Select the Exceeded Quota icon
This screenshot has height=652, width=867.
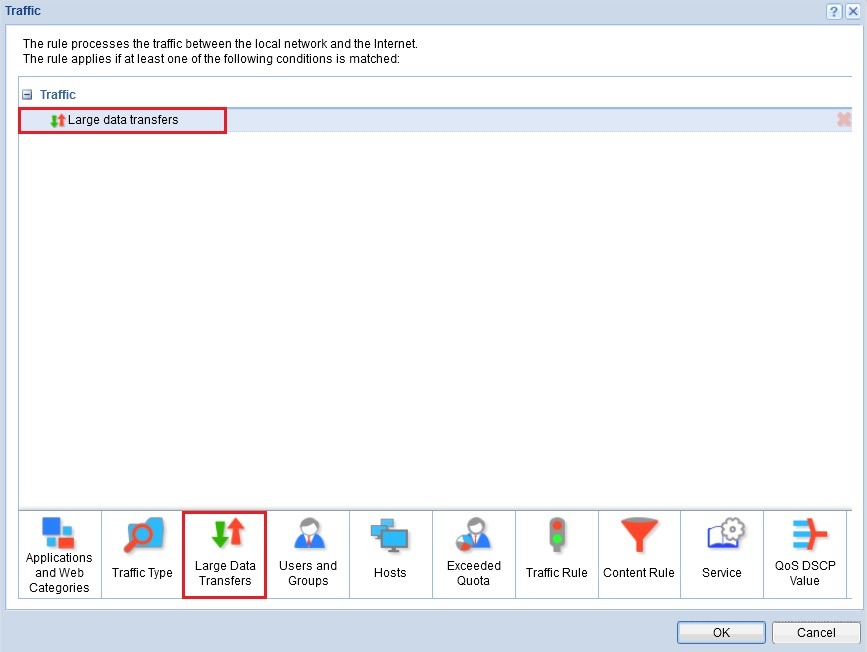click(473, 553)
